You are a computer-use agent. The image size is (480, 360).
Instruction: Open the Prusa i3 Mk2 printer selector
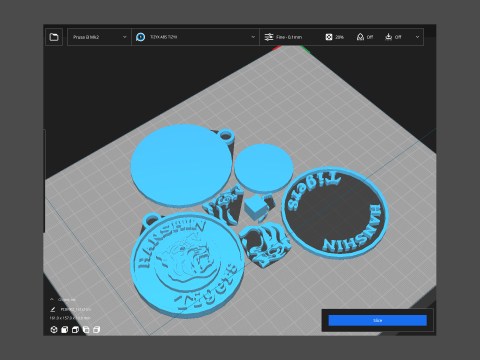[99, 37]
